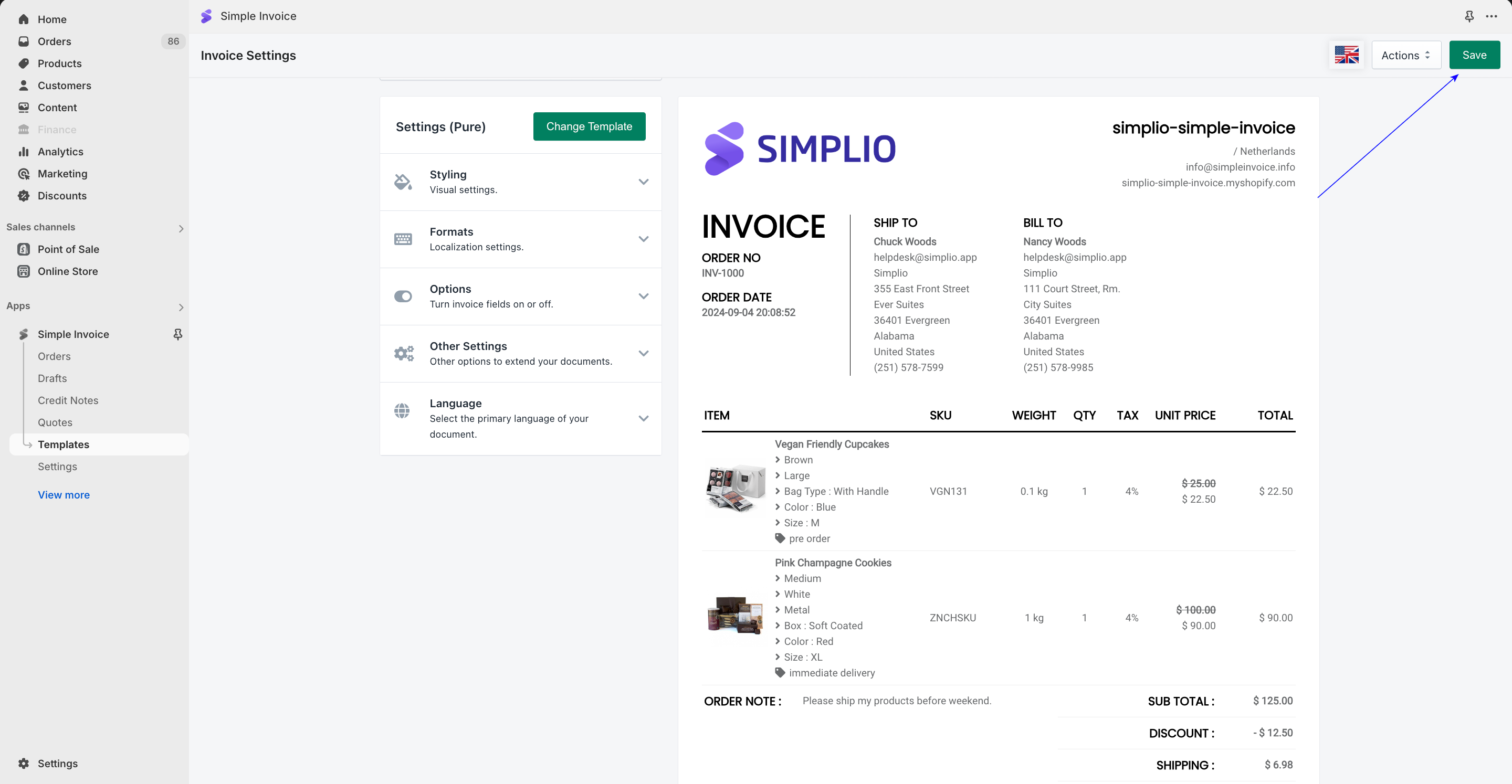Open the Actions dropdown
Image resolution: width=1512 pixels, height=784 pixels.
point(1406,55)
